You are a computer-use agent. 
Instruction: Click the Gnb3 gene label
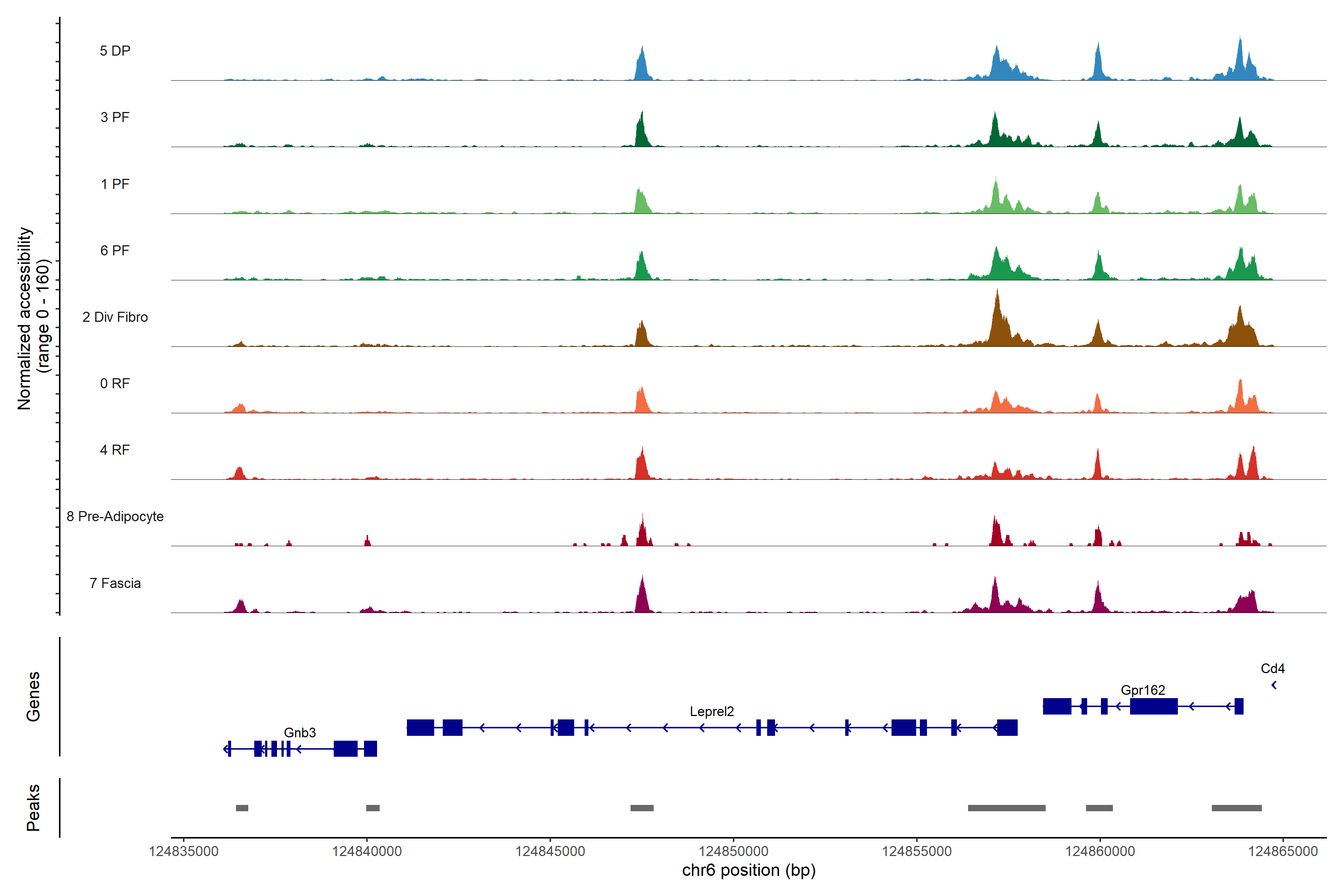[299, 732]
